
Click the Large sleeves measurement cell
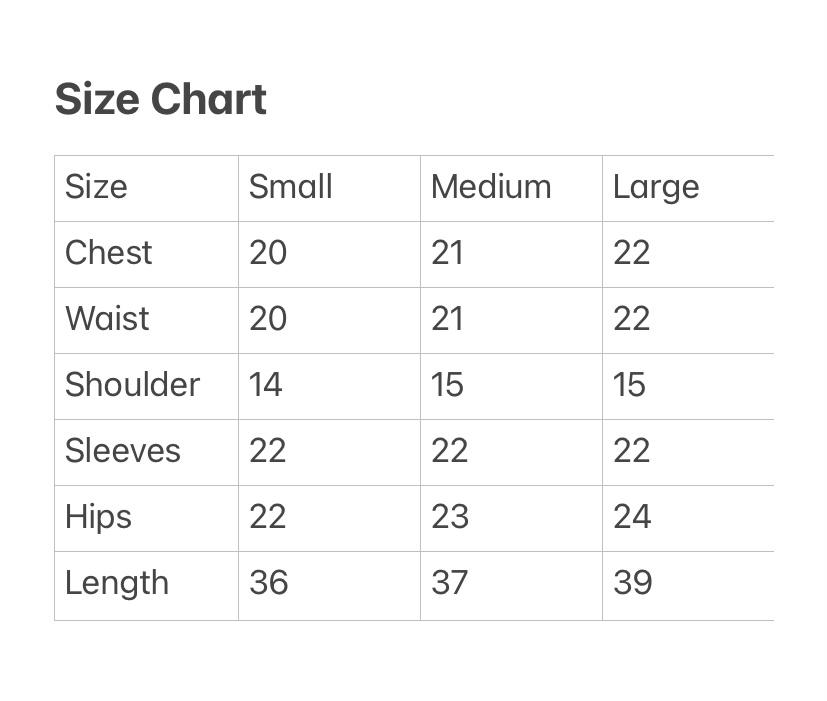(632, 451)
